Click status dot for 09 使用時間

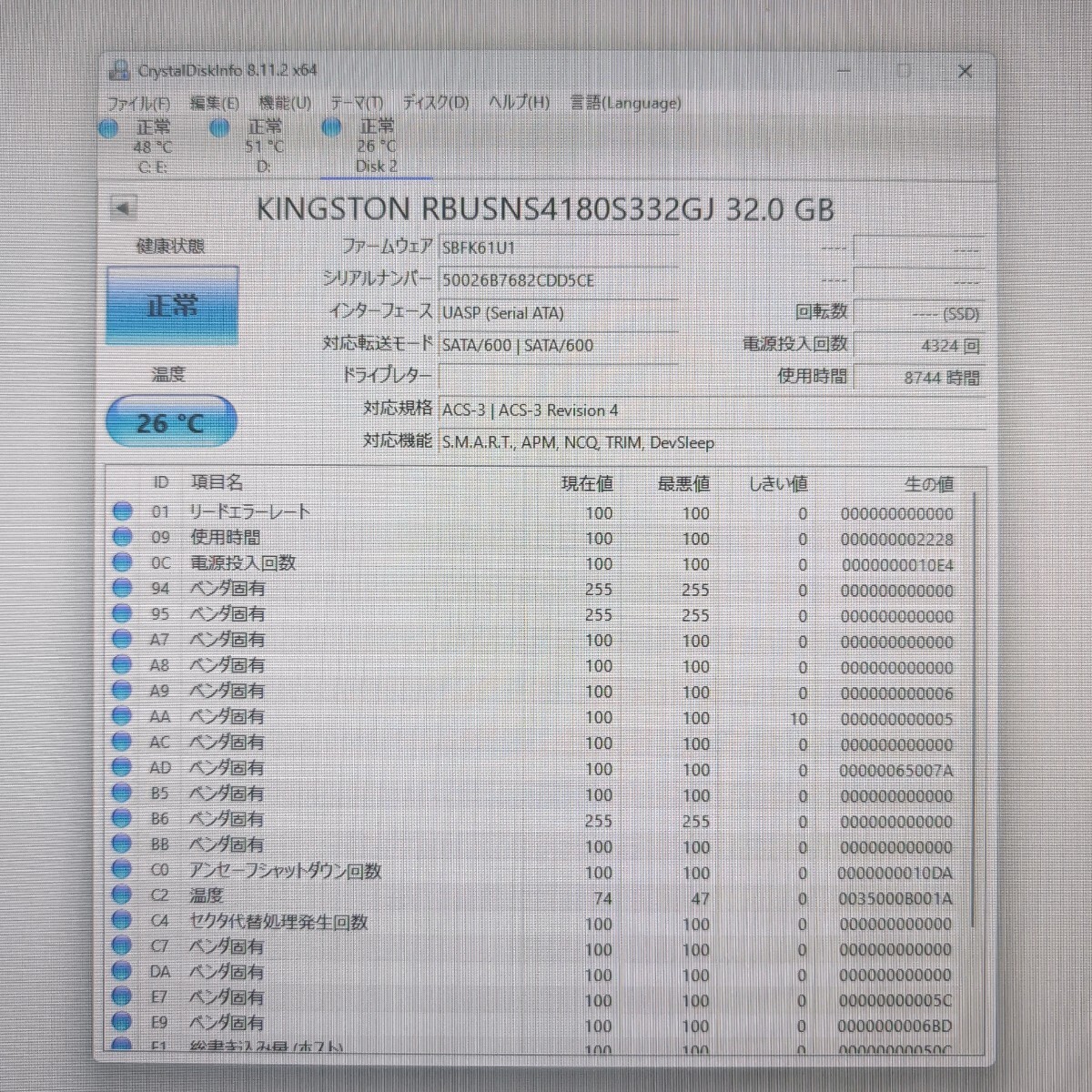tap(122, 538)
